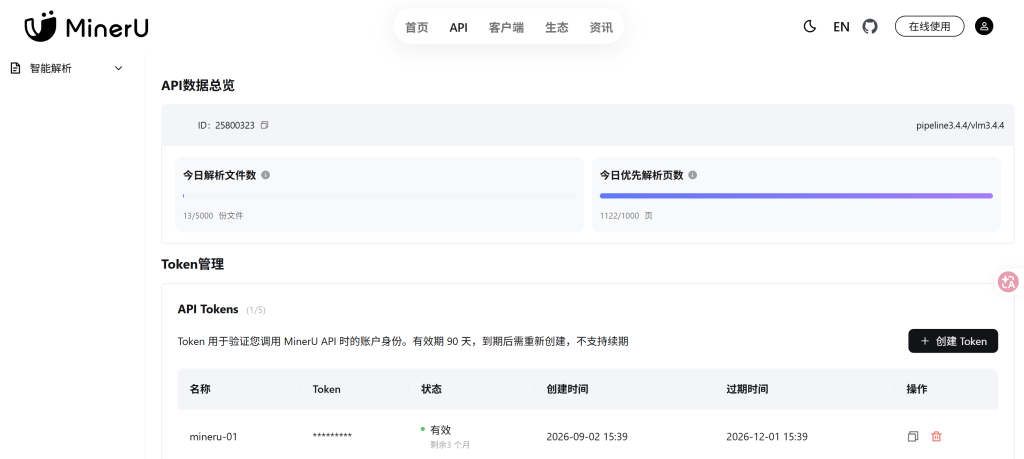The height and width of the screenshot is (459, 1024).
Task: Copy the mineru-01 token
Action: 913,436
